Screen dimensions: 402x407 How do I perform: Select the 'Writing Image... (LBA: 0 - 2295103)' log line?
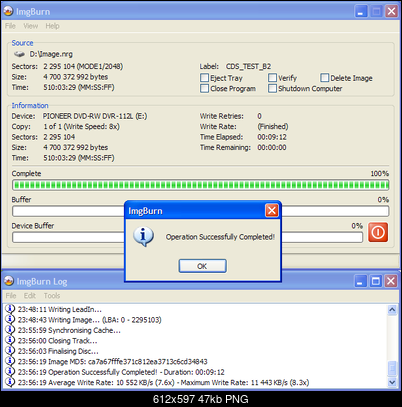tap(89, 320)
